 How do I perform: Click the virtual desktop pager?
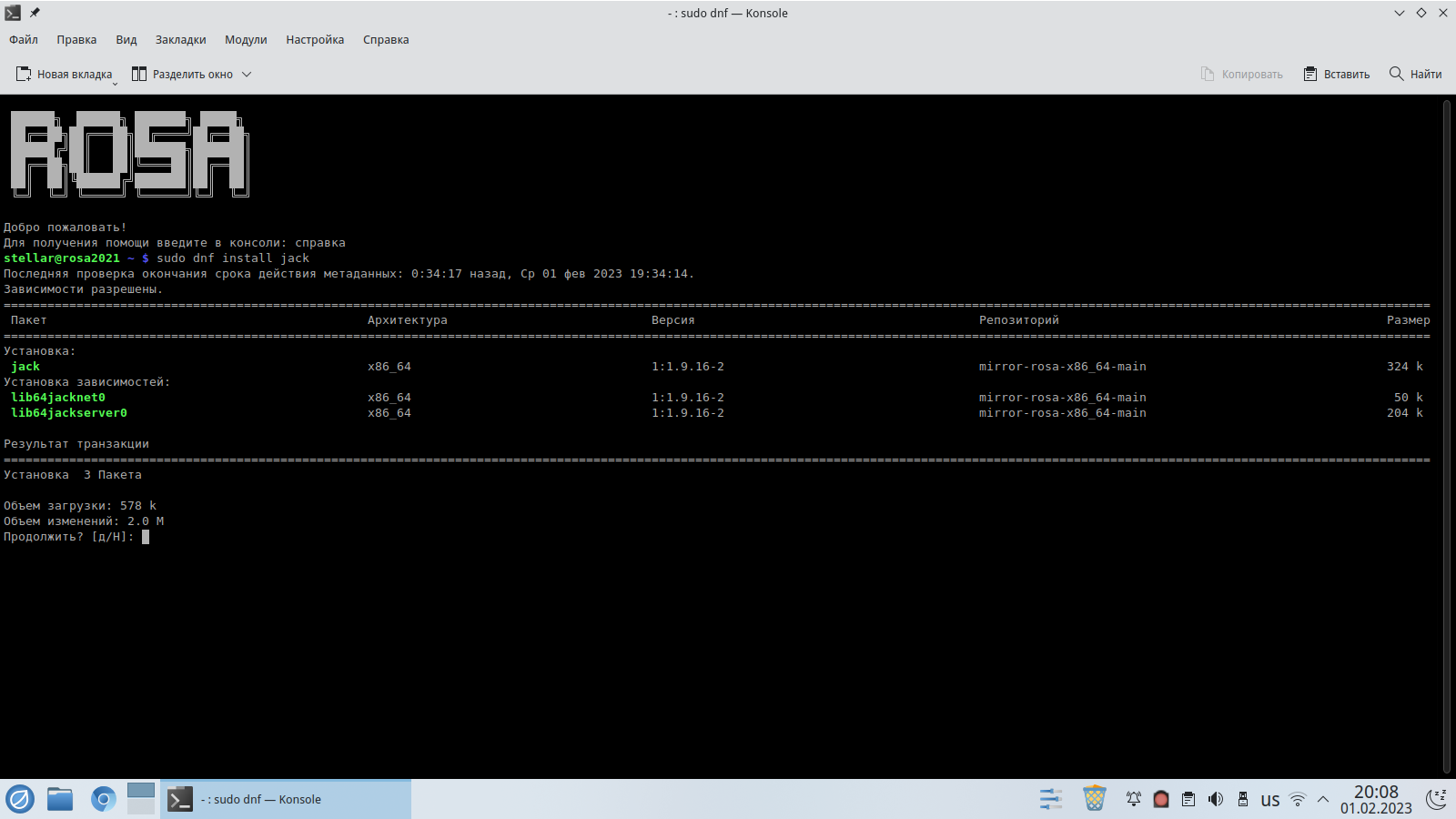pos(141,799)
